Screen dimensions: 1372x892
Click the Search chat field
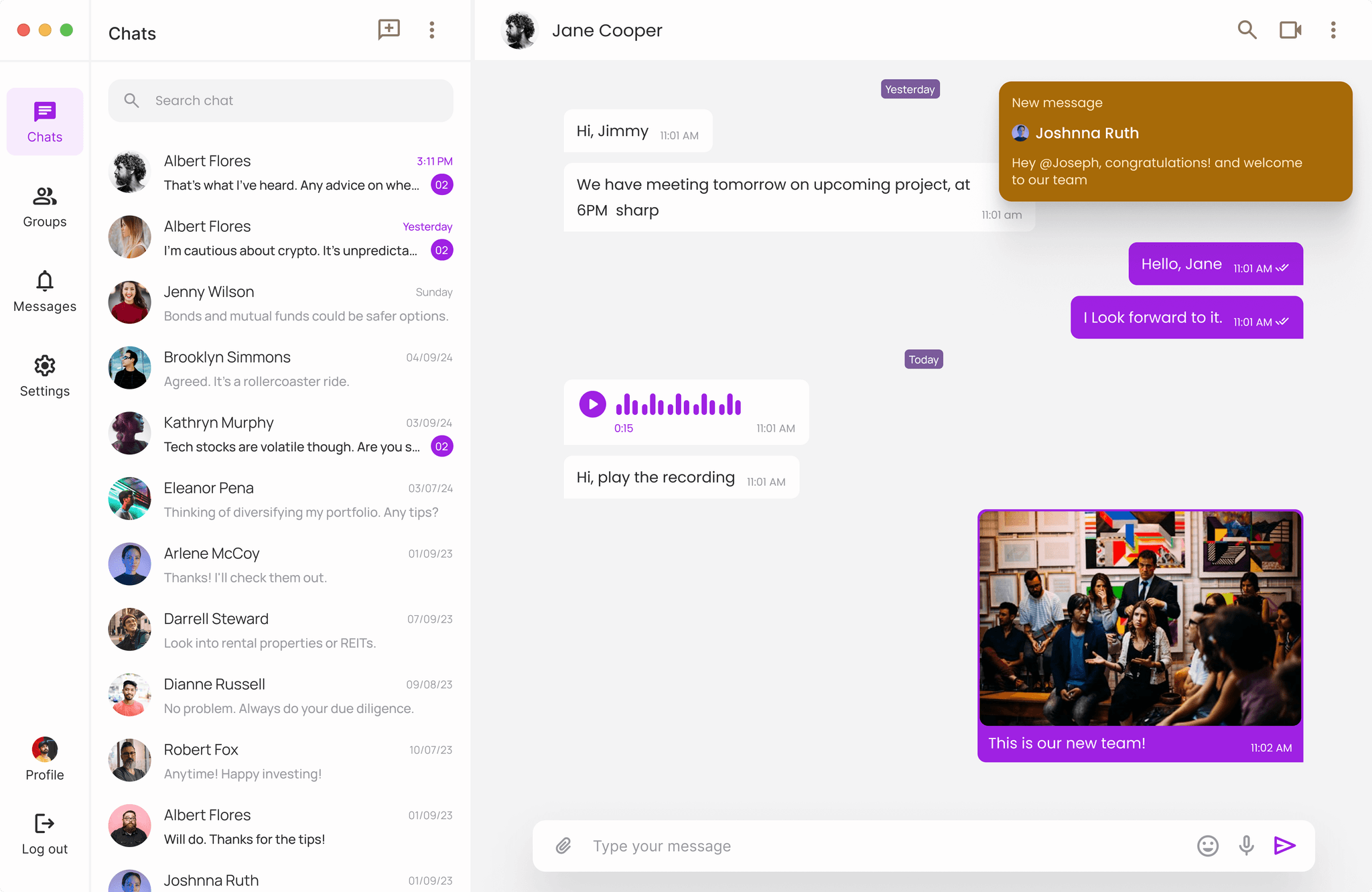click(281, 101)
